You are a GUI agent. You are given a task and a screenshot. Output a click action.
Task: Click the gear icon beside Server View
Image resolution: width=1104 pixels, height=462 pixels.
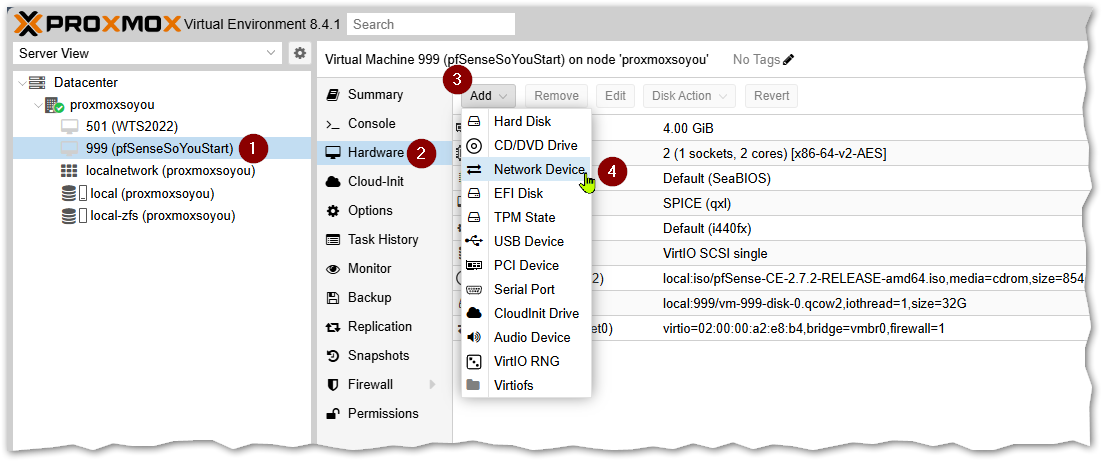pos(298,54)
